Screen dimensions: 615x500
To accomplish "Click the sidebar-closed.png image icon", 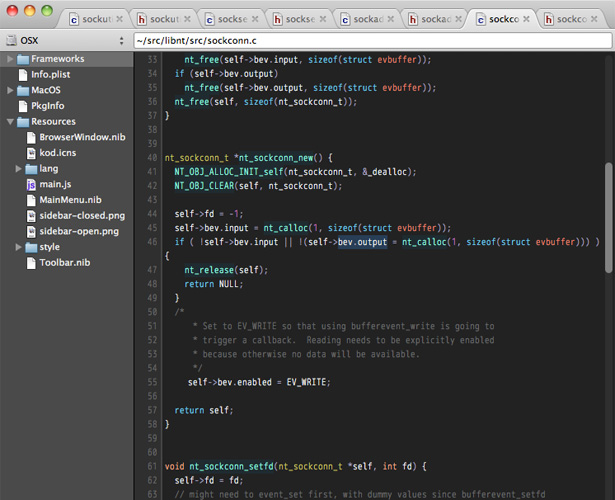I will point(31,216).
